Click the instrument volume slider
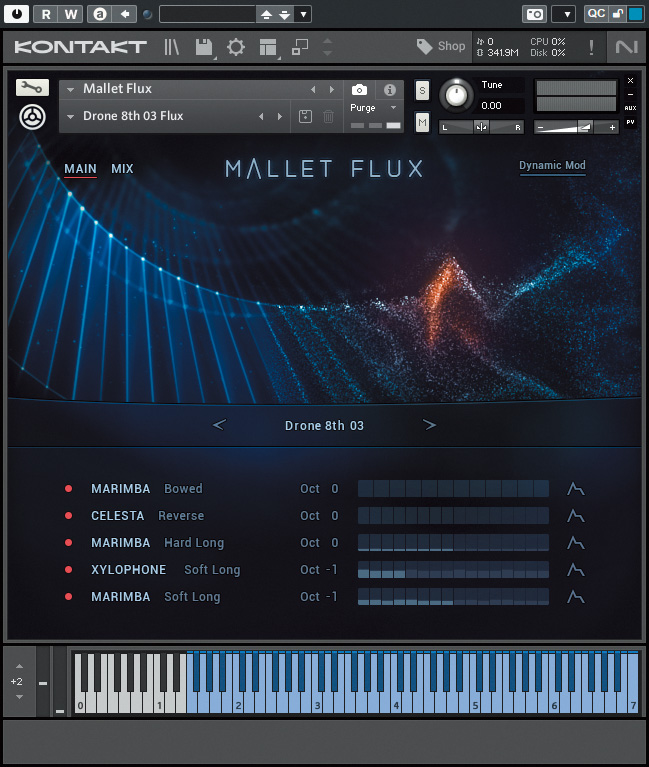The height and width of the screenshot is (767, 649). (576, 127)
